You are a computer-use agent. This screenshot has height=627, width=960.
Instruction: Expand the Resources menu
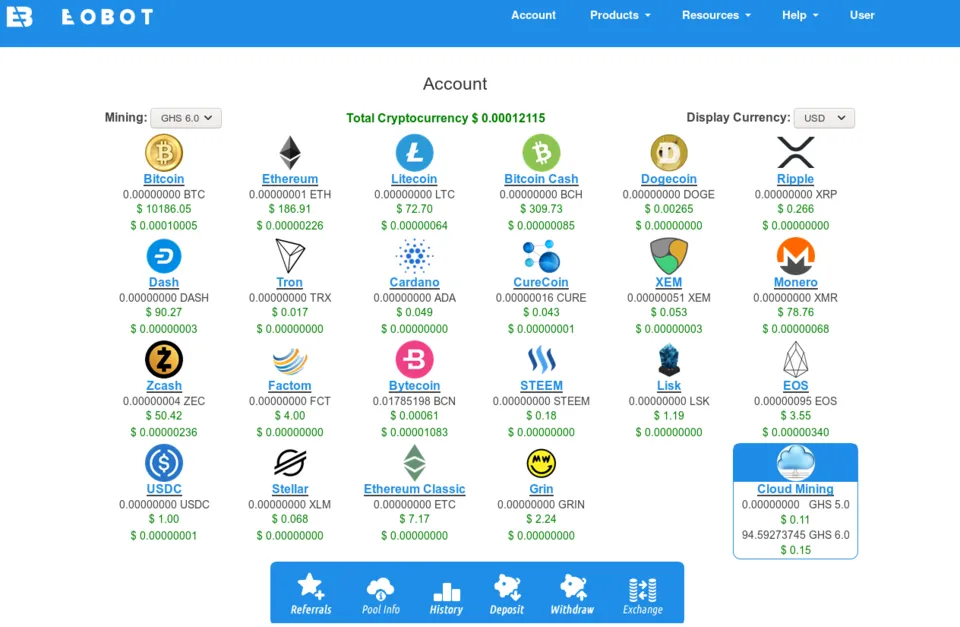[x=716, y=15]
